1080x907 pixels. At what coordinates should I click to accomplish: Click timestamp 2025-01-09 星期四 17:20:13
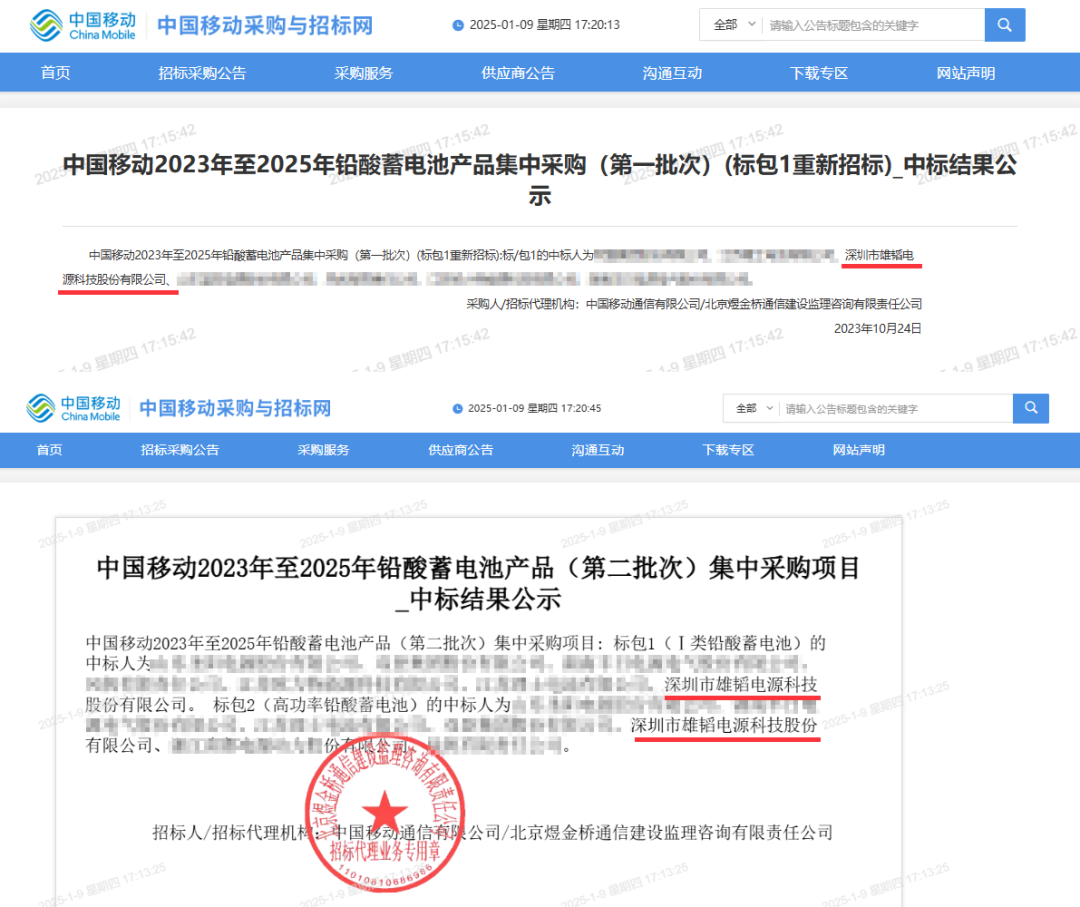point(544,25)
